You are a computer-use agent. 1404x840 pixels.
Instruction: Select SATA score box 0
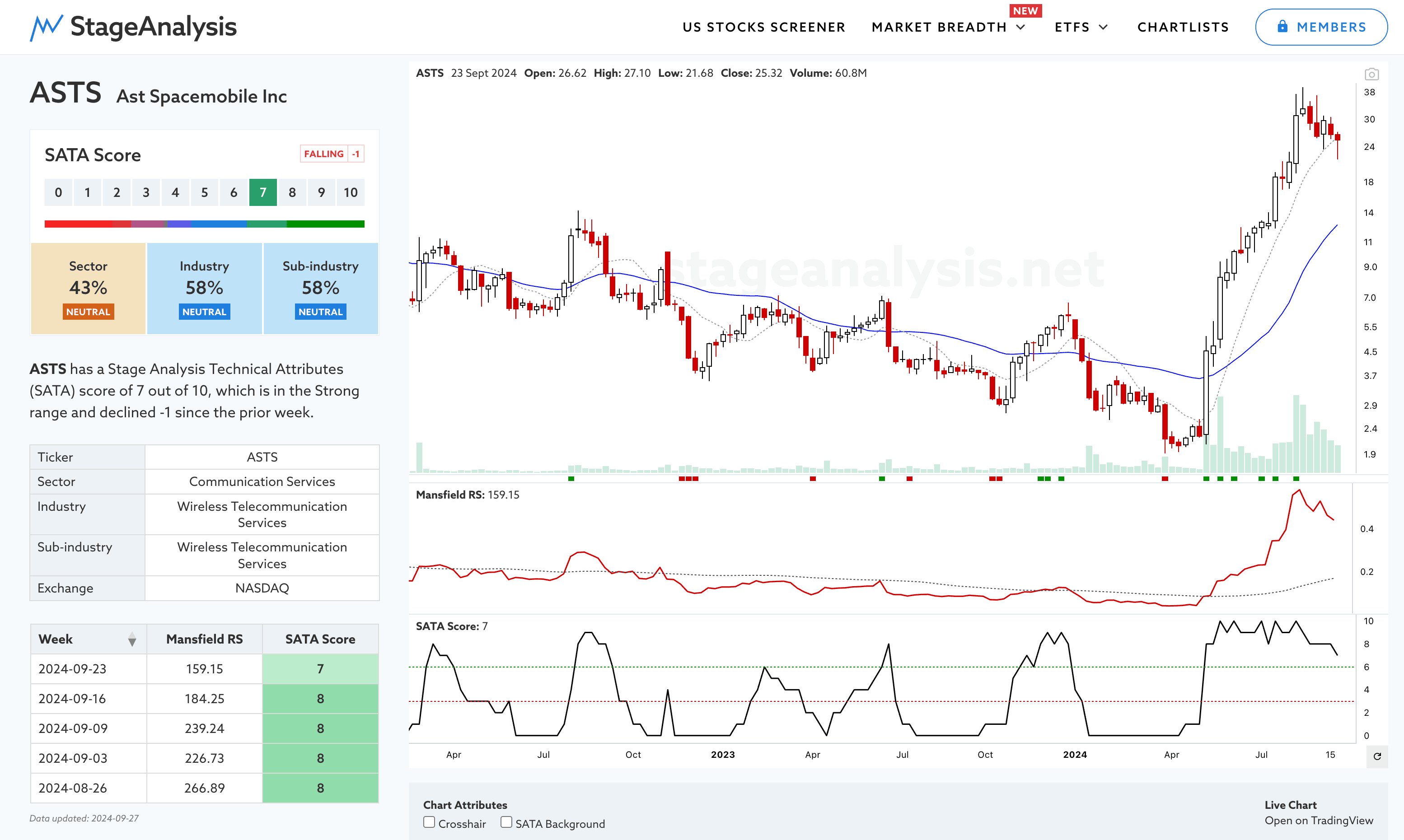58,192
